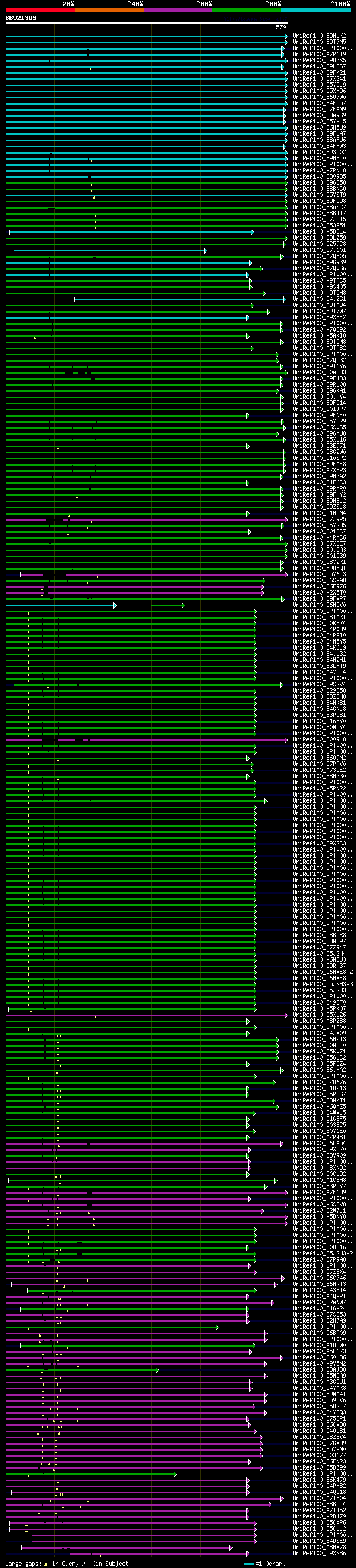
Task: Select the UniRef100_B8AFU6 label
Action: coord(319,140)
